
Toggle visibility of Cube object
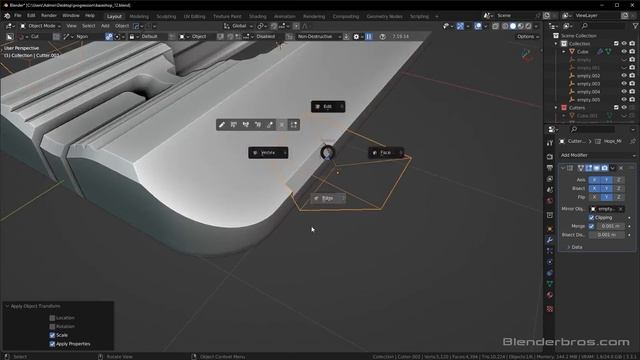(624, 51)
